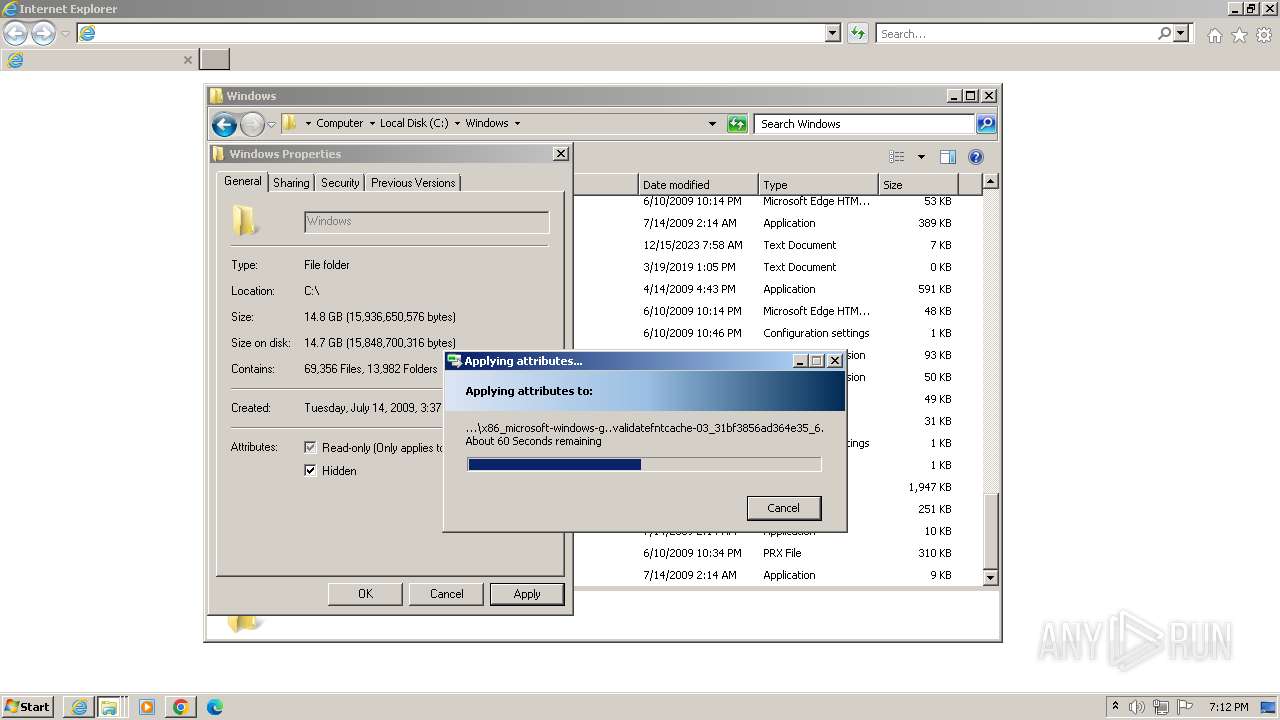
Task: Switch to the Security tab
Action: pyautogui.click(x=340, y=183)
